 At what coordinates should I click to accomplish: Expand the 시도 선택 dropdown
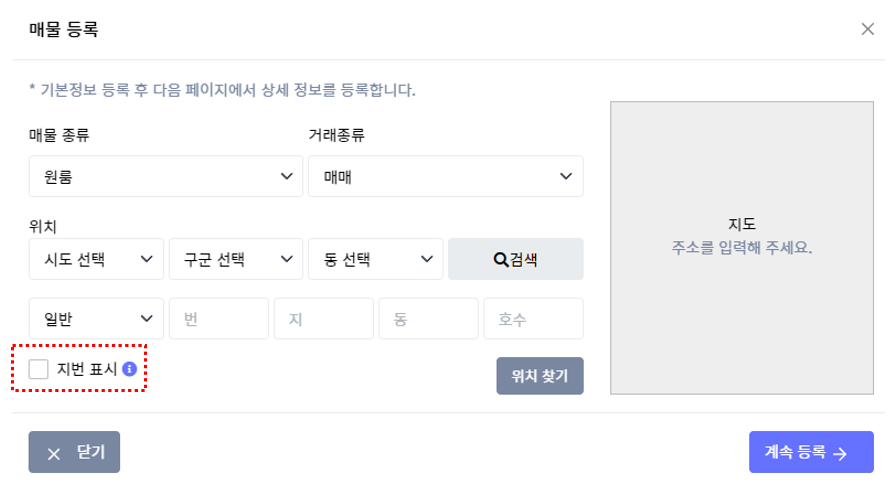[x=96, y=259]
